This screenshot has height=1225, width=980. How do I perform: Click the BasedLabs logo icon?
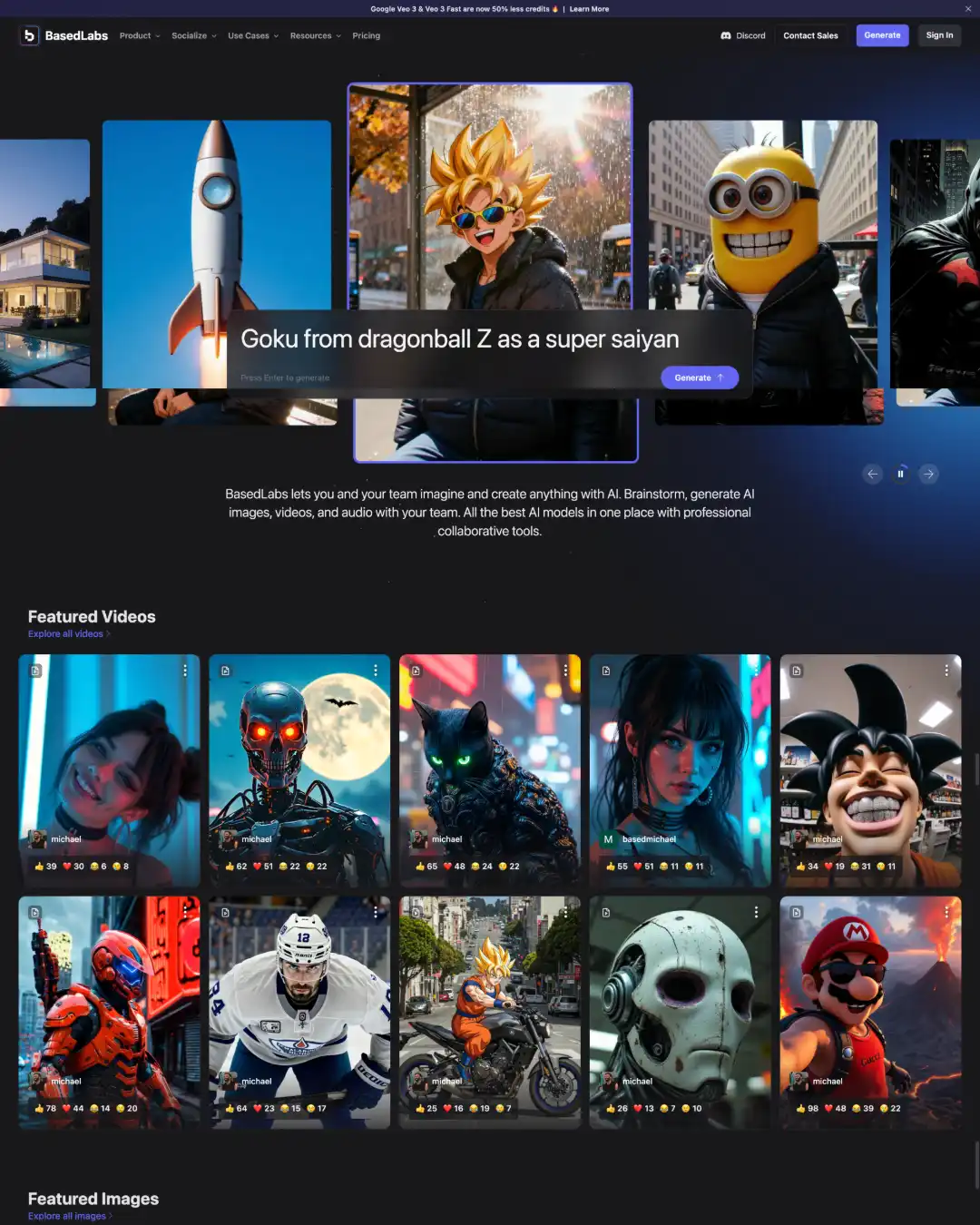tap(29, 35)
